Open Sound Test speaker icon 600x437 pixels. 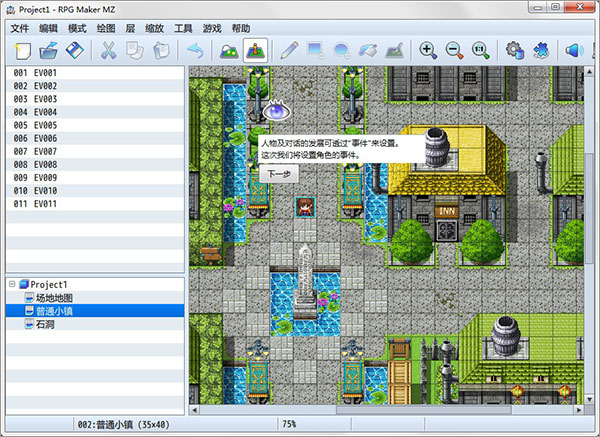pyautogui.click(x=574, y=51)
